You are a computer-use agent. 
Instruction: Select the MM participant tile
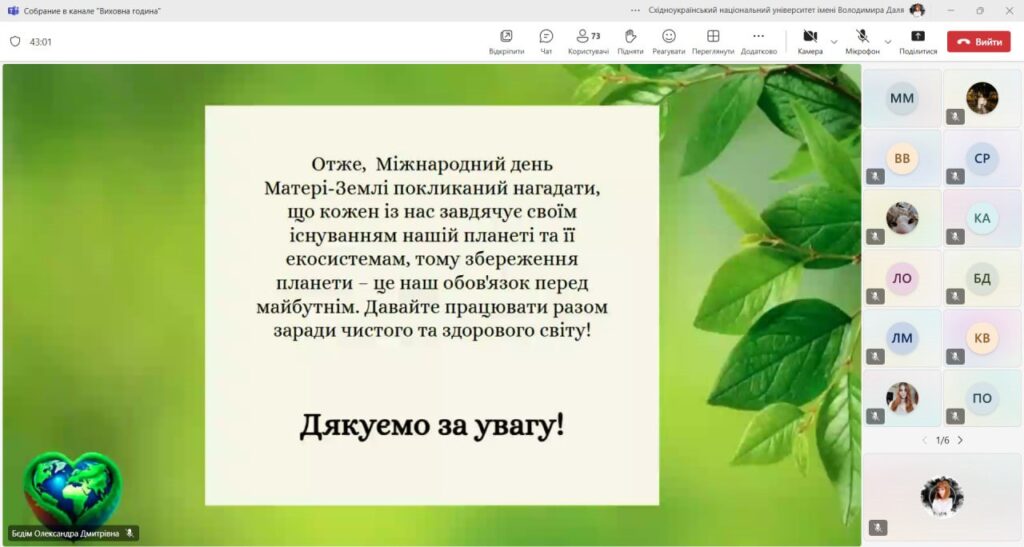pos(902,98)
